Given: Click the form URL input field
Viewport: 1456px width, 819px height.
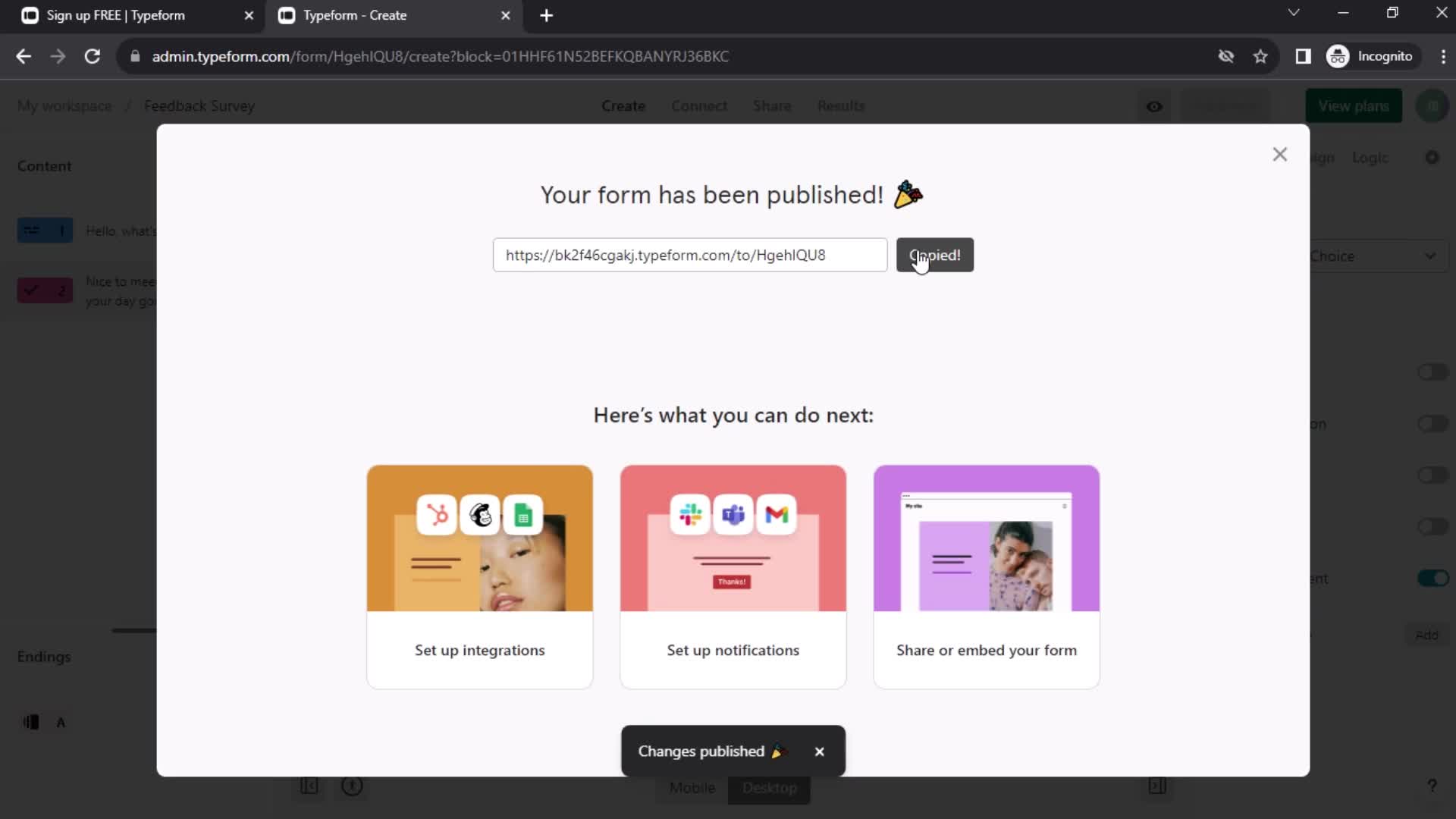Looking at the screenshot, I should click(x=690, y=255).
